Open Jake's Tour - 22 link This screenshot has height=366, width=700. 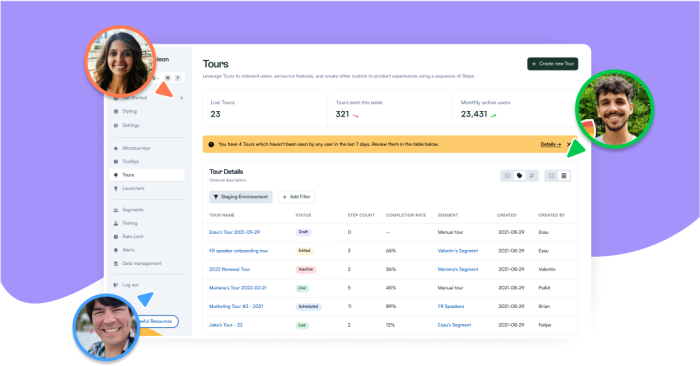pyautogui.click(x=226, y=325)
